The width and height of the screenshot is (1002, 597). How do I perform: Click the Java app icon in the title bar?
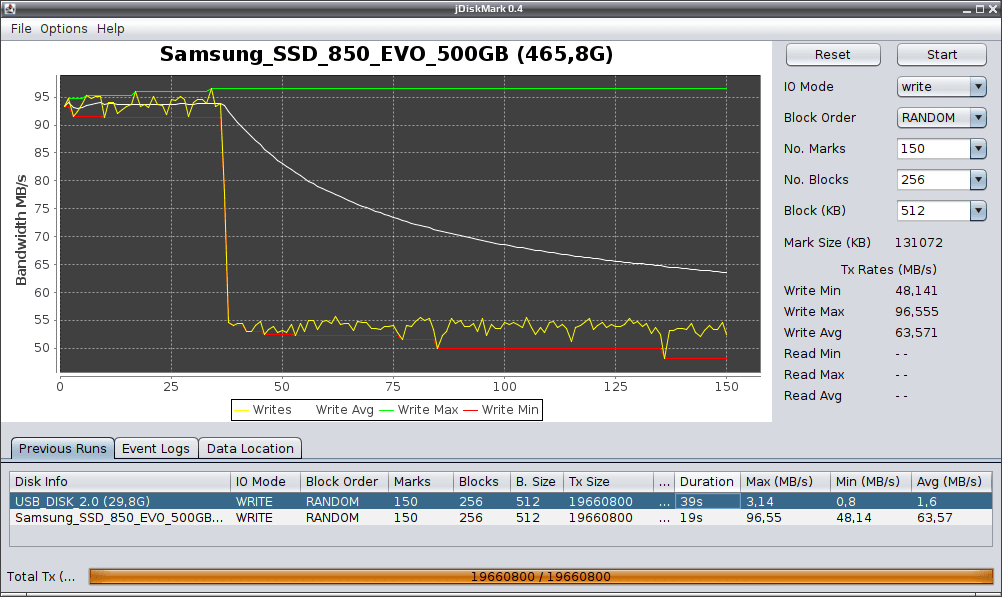(9, 8)
